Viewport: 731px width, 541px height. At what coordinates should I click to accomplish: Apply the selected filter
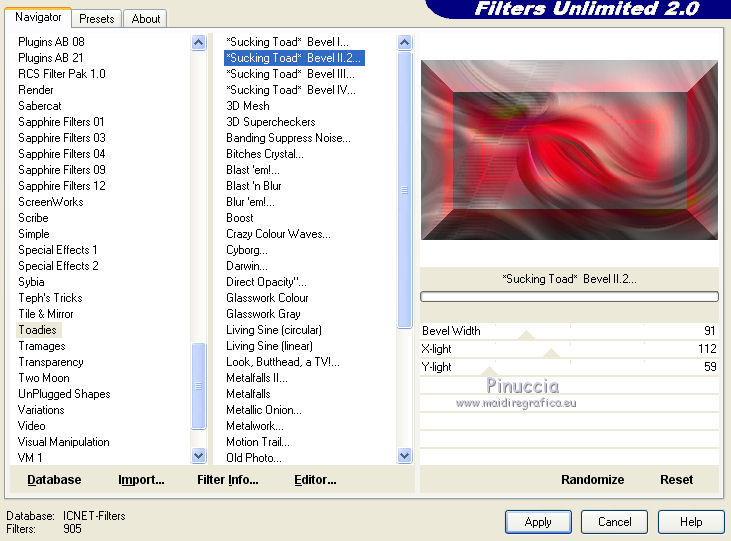pyautogui.click(x=538, y=522)
